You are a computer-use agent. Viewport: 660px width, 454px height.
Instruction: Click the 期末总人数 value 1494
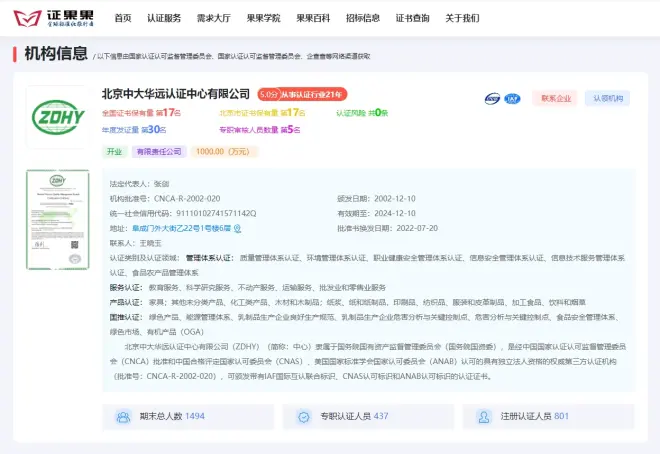pyautogui.click(x=195, y=416)
